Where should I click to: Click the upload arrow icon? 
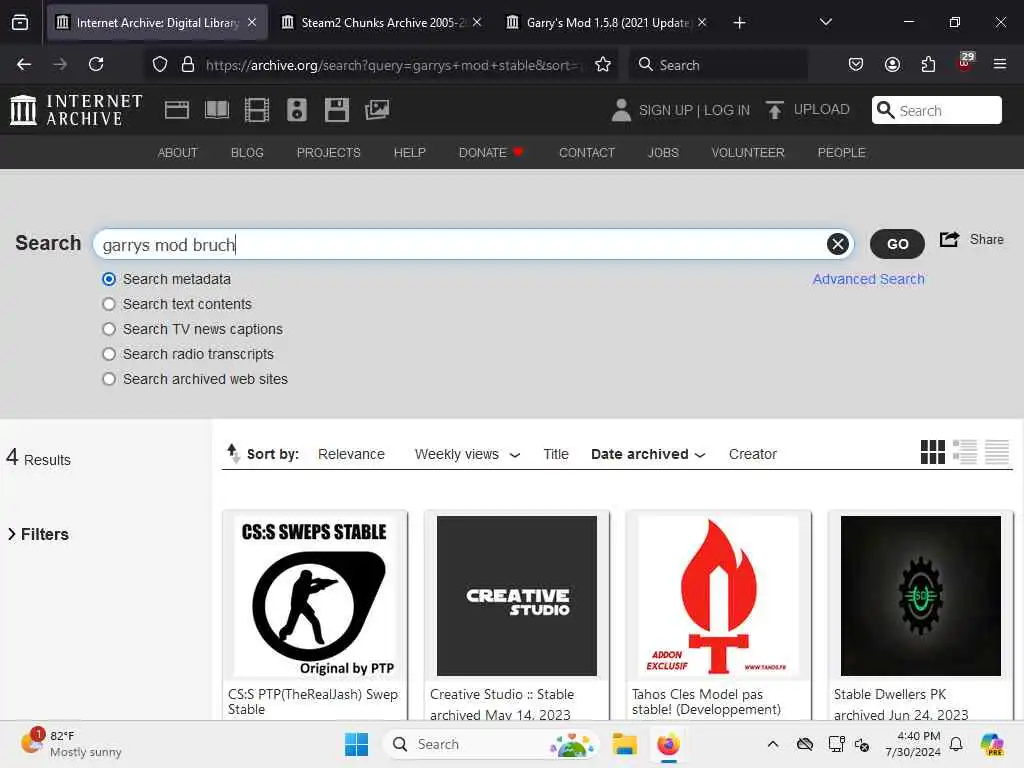coord(775,110)
